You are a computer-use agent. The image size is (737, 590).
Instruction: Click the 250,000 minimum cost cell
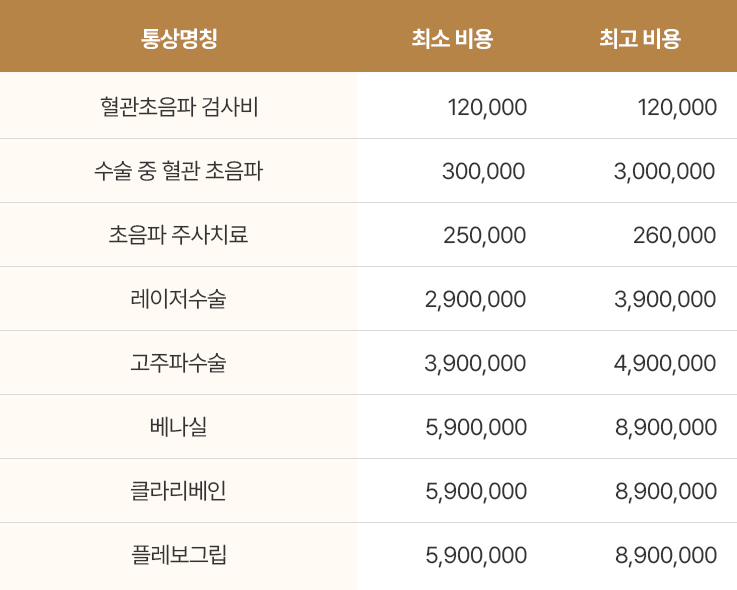[484, 235]
